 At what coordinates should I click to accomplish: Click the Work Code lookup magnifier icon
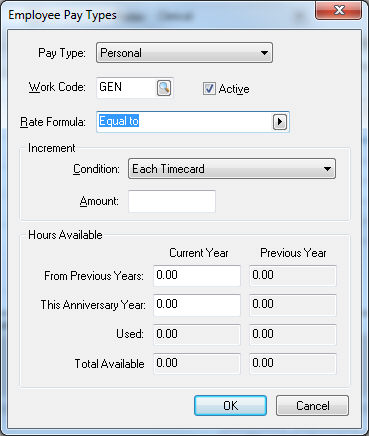click(x=164, y=88)
